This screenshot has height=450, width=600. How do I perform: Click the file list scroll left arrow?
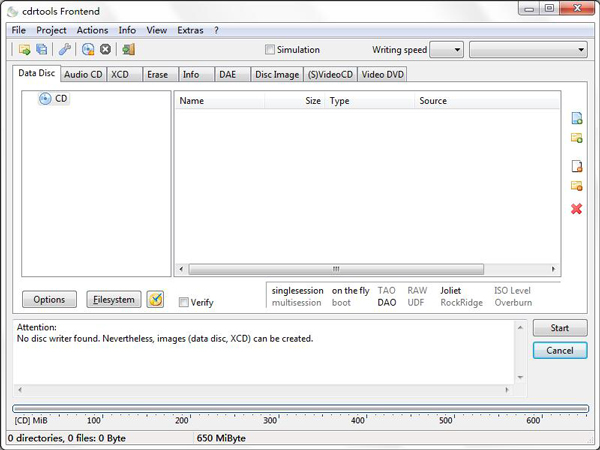pyautogui.click(x=181, y=269)
